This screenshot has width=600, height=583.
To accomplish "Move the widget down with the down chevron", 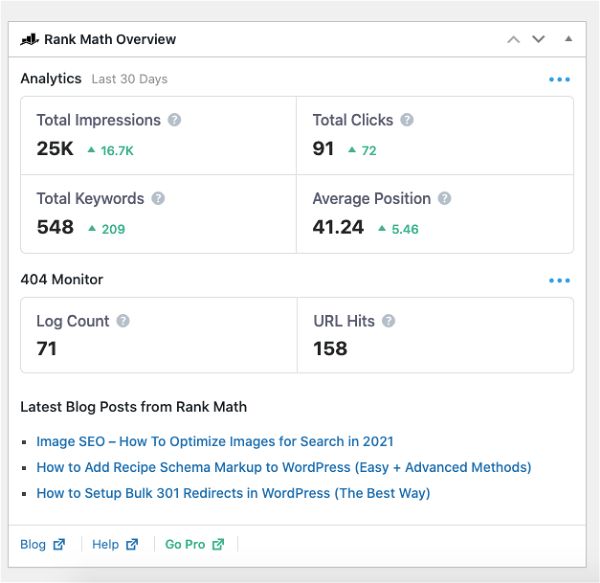I will coord(538,39).
